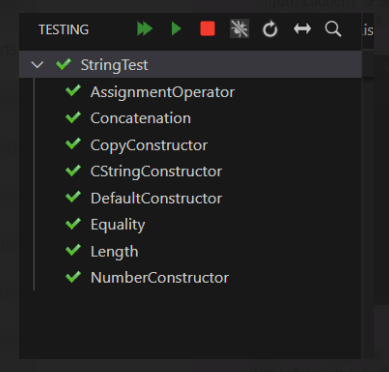The width and height of the screenshot is (389, 372).
Task: Select the Concatenation test
Action: (140, 118)
